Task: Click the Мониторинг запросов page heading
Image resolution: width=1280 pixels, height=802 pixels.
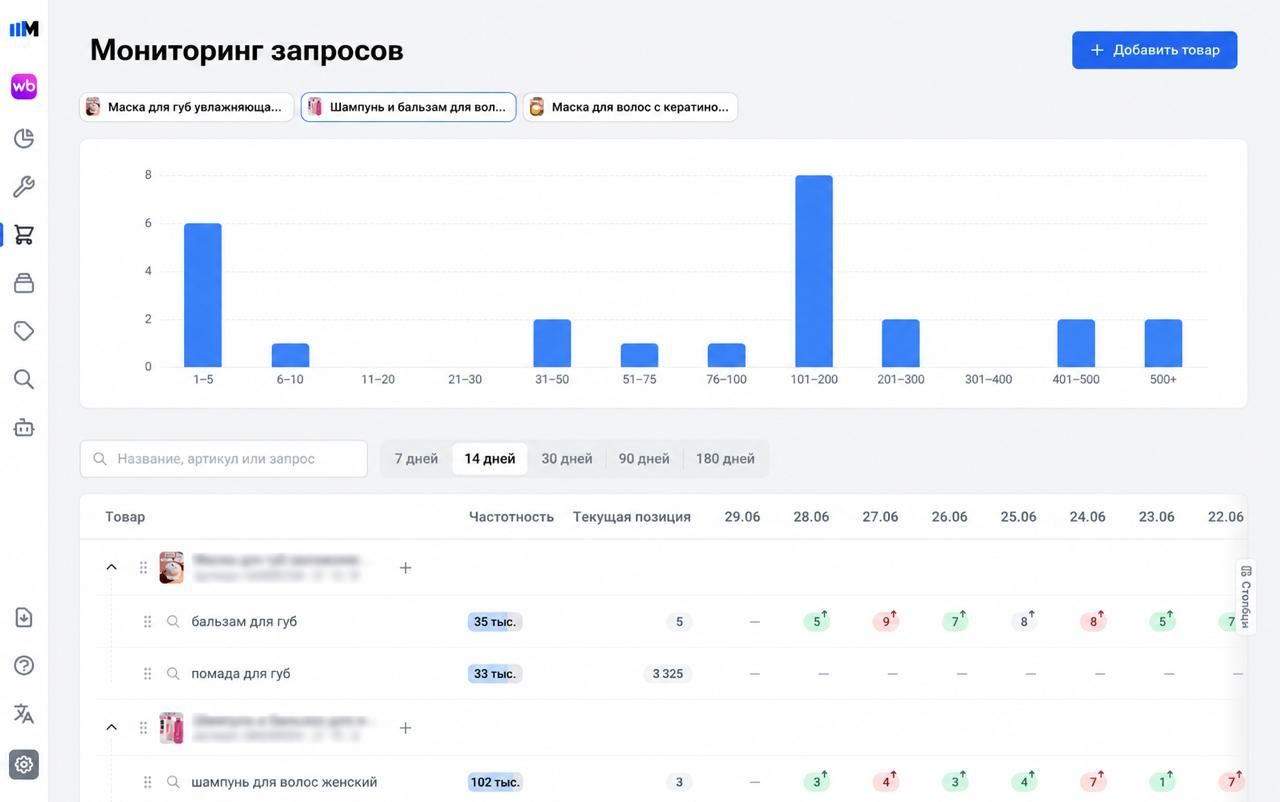Action: [x=247, y=50]
